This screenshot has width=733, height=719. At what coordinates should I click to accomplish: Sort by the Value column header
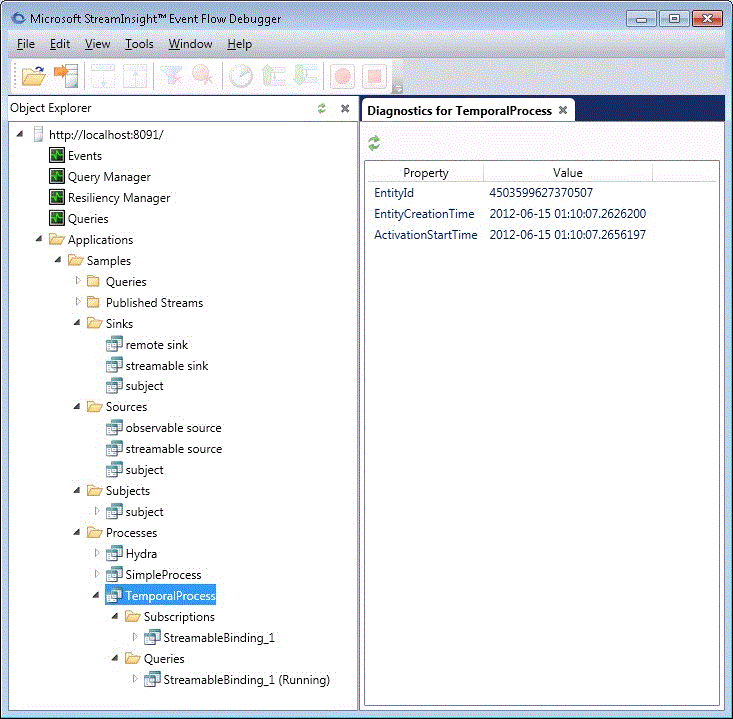click(x=568, y=173)
